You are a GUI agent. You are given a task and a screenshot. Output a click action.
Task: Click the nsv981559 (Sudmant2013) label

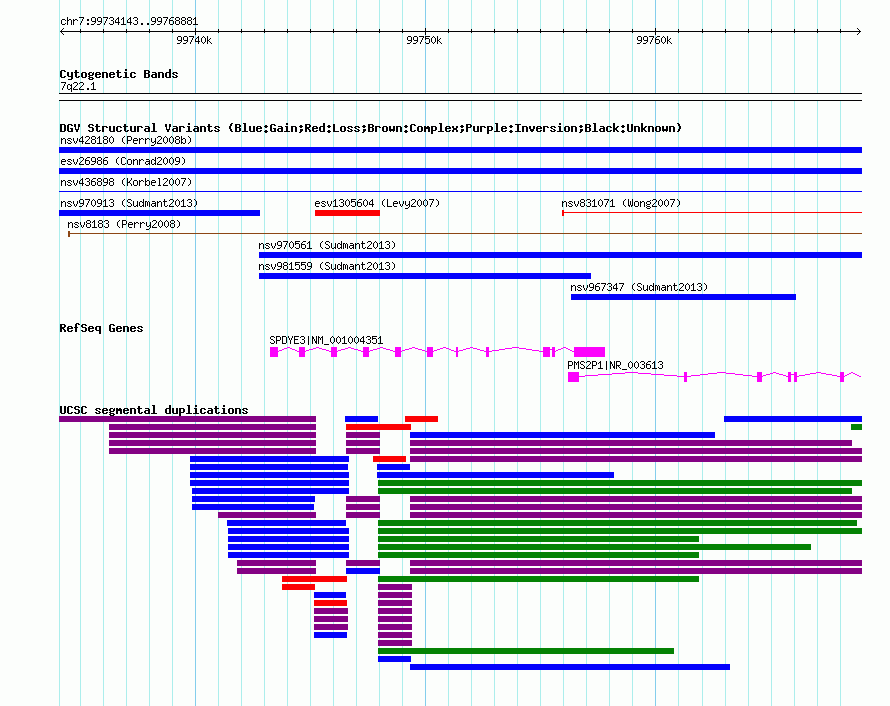[x=327, y=266]
